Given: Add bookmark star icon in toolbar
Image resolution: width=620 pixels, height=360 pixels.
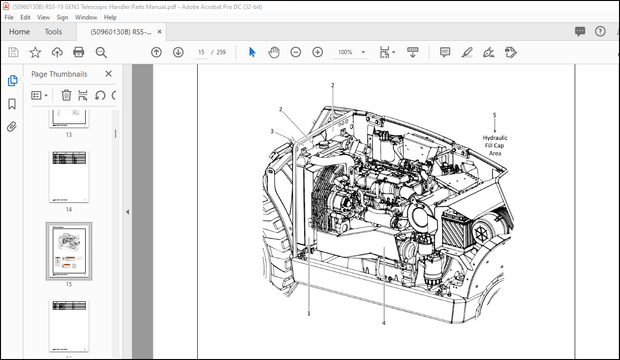Looking at the screenshot, I should click(x=35, y=52).
